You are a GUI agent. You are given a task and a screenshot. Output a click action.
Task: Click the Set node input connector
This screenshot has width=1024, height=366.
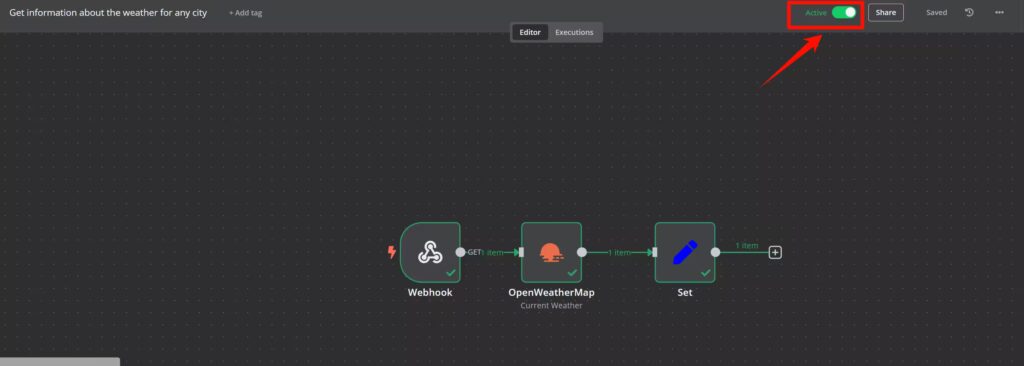[654, 252]
